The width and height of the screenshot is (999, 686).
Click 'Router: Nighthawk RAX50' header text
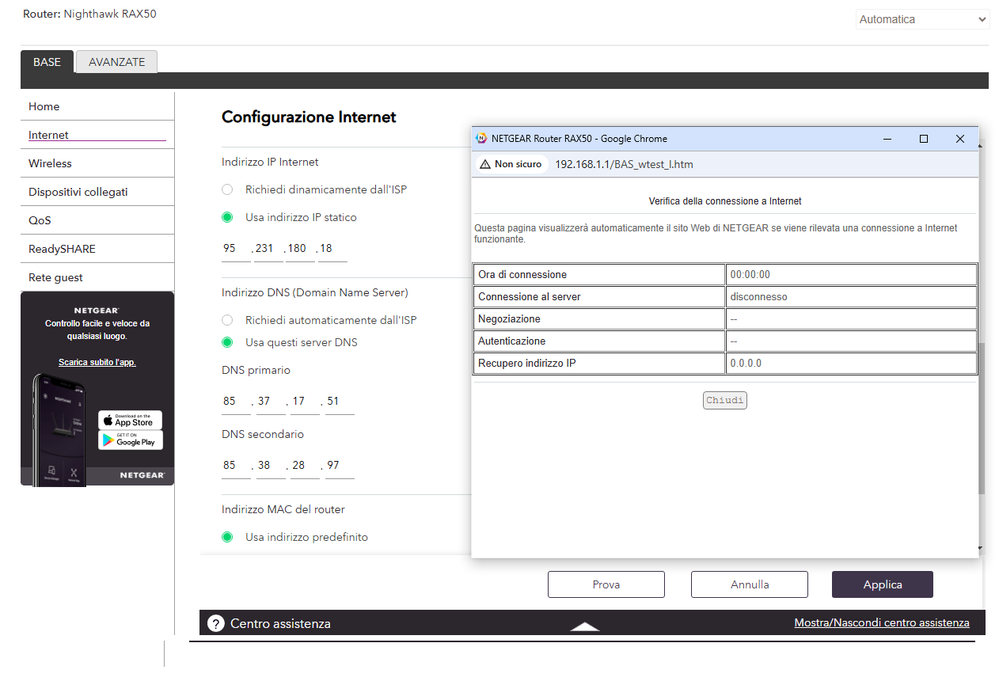90,14
